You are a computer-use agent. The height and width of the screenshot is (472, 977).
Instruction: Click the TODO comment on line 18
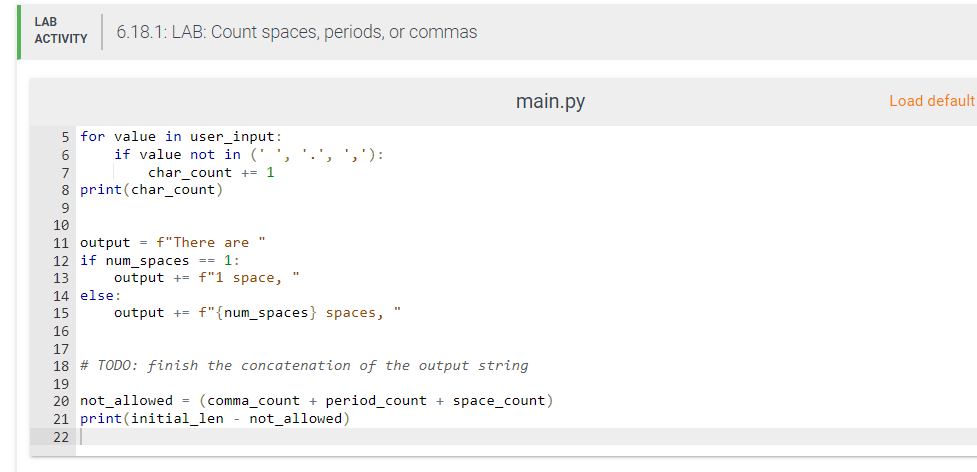click(x=304, y=366)
